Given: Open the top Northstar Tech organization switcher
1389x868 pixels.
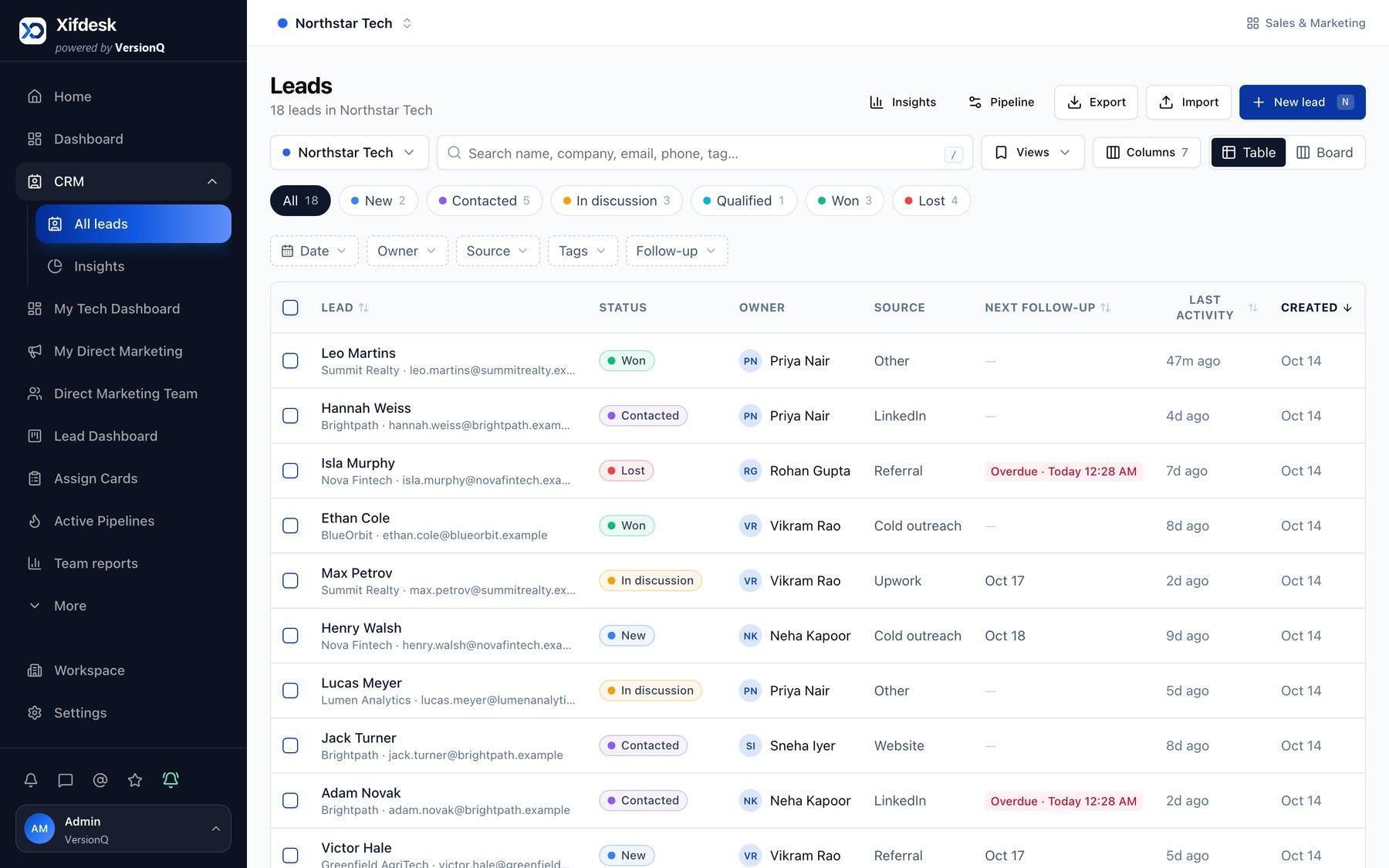Looking at the screenshot, I should click(344, 23).
